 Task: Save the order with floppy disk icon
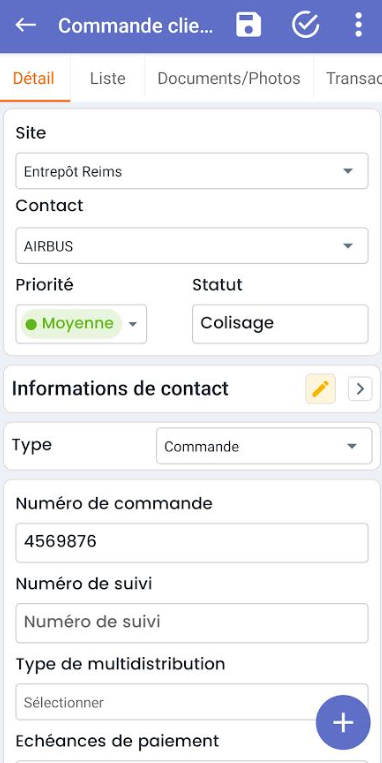pos(249,25)
